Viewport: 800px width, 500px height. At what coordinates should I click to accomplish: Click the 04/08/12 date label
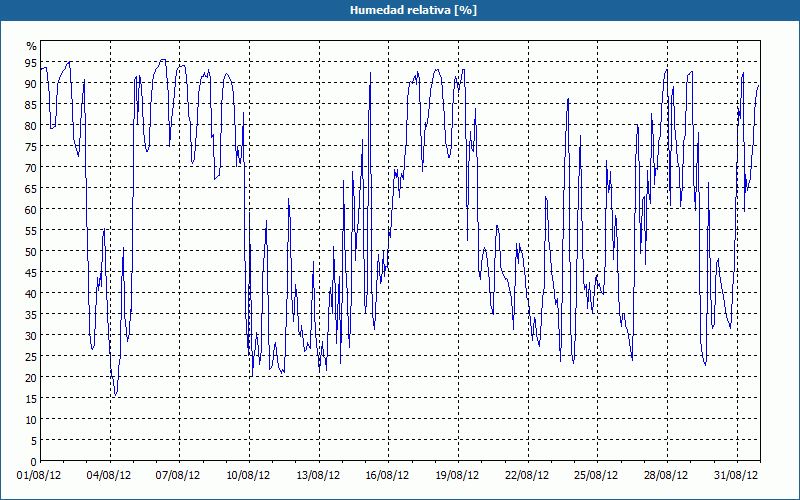click(109, 475)
